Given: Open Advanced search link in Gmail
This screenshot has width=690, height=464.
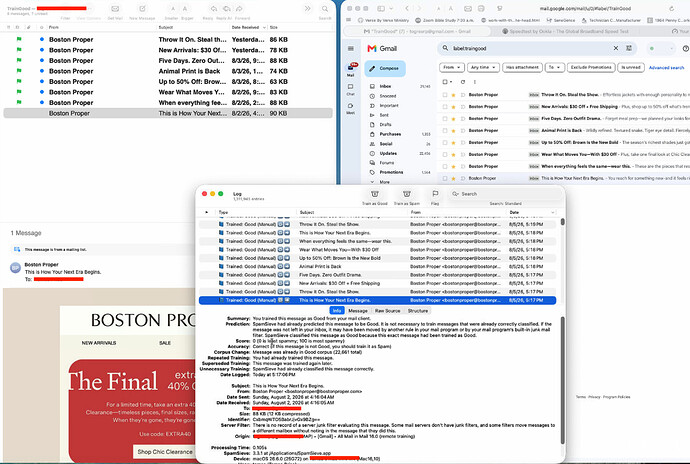Looking at the screenshot, I should point(666,68).
